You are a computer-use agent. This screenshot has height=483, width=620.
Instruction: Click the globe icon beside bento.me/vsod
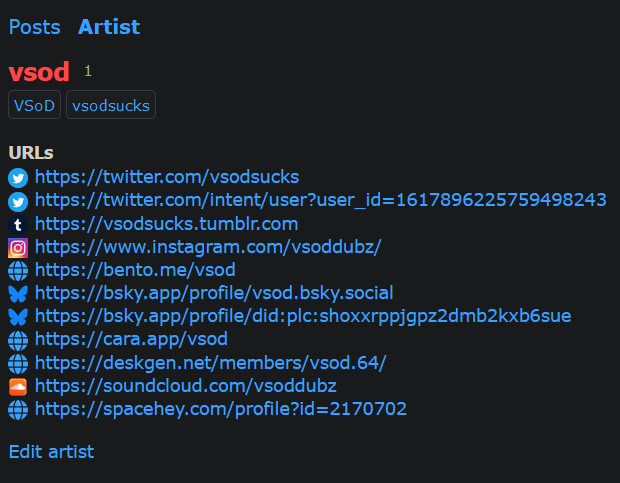click(x=18, y=270)
